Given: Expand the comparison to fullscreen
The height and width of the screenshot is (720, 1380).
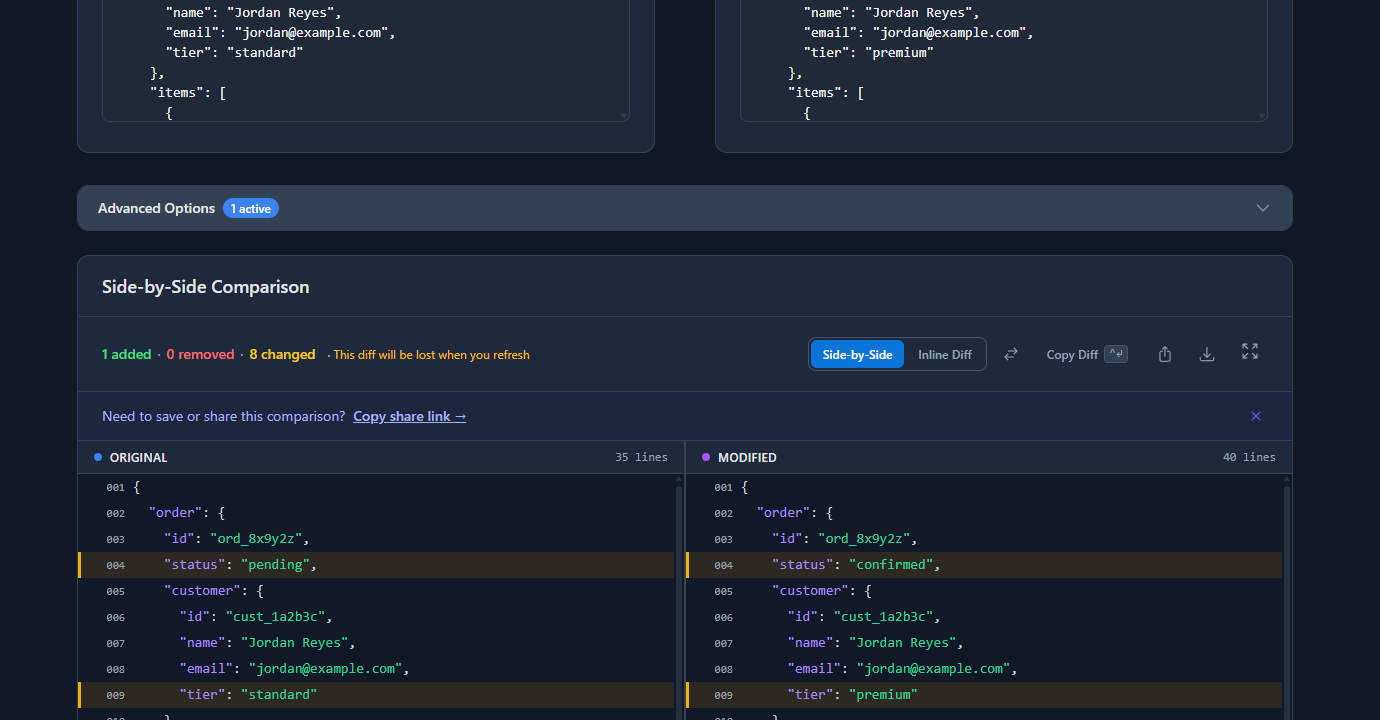Looking at the screenshot, I should pos(1249,352).
